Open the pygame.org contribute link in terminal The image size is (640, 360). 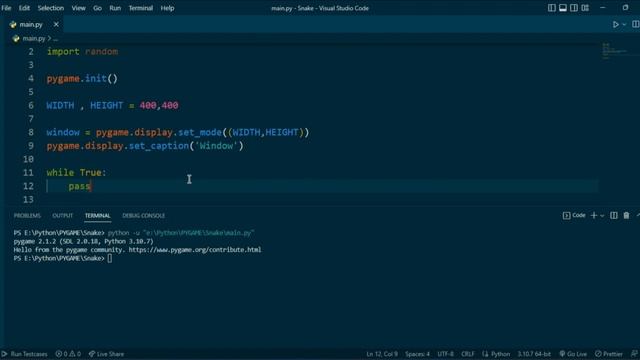tap(195, 250)
